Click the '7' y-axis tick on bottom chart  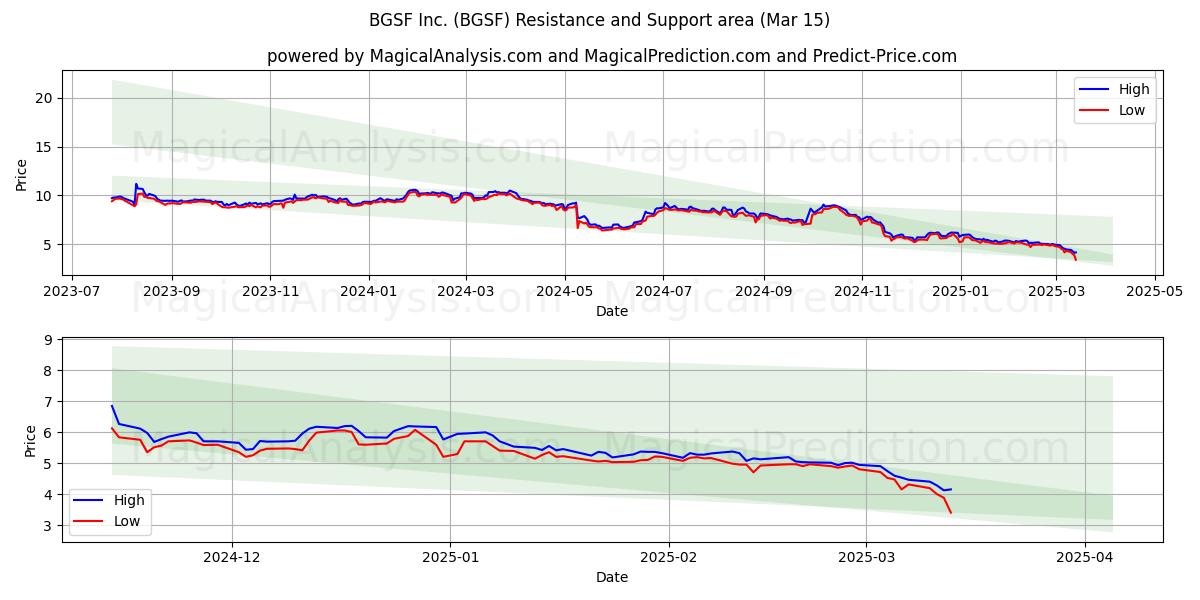[x=47, y=402]
